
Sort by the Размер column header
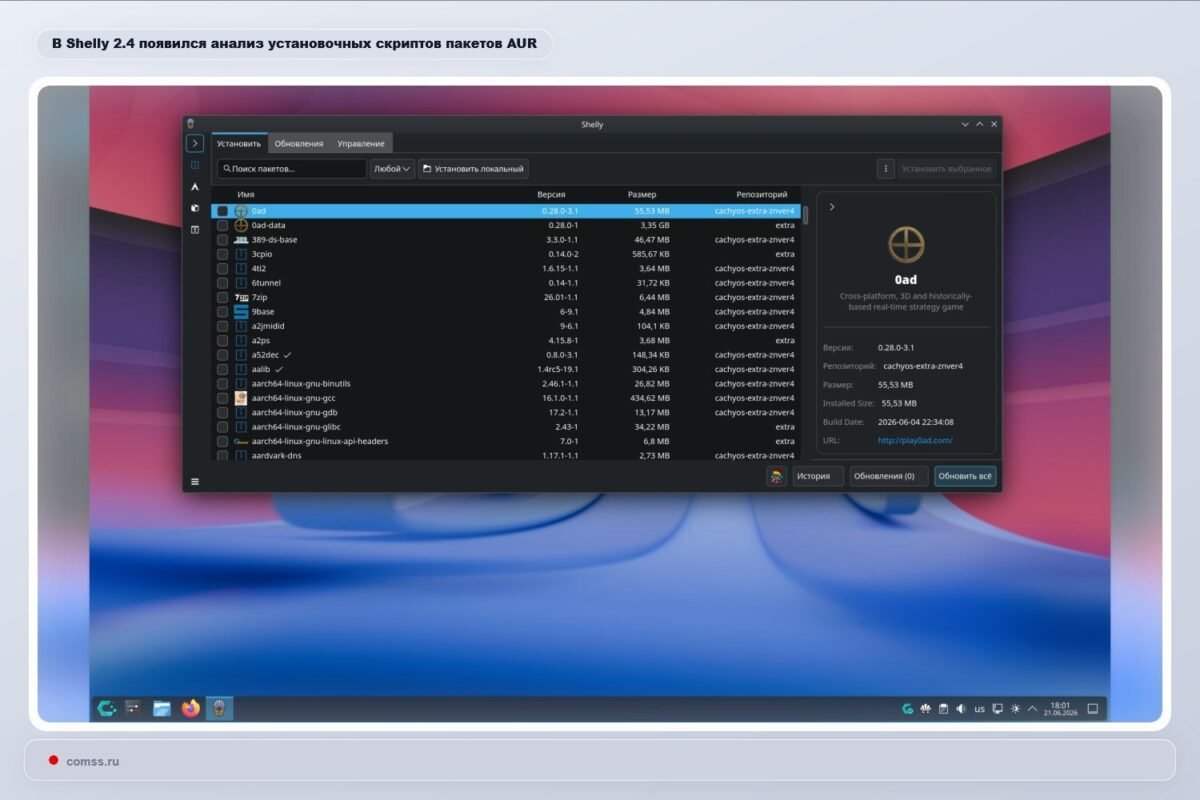[x=642, y=195]
